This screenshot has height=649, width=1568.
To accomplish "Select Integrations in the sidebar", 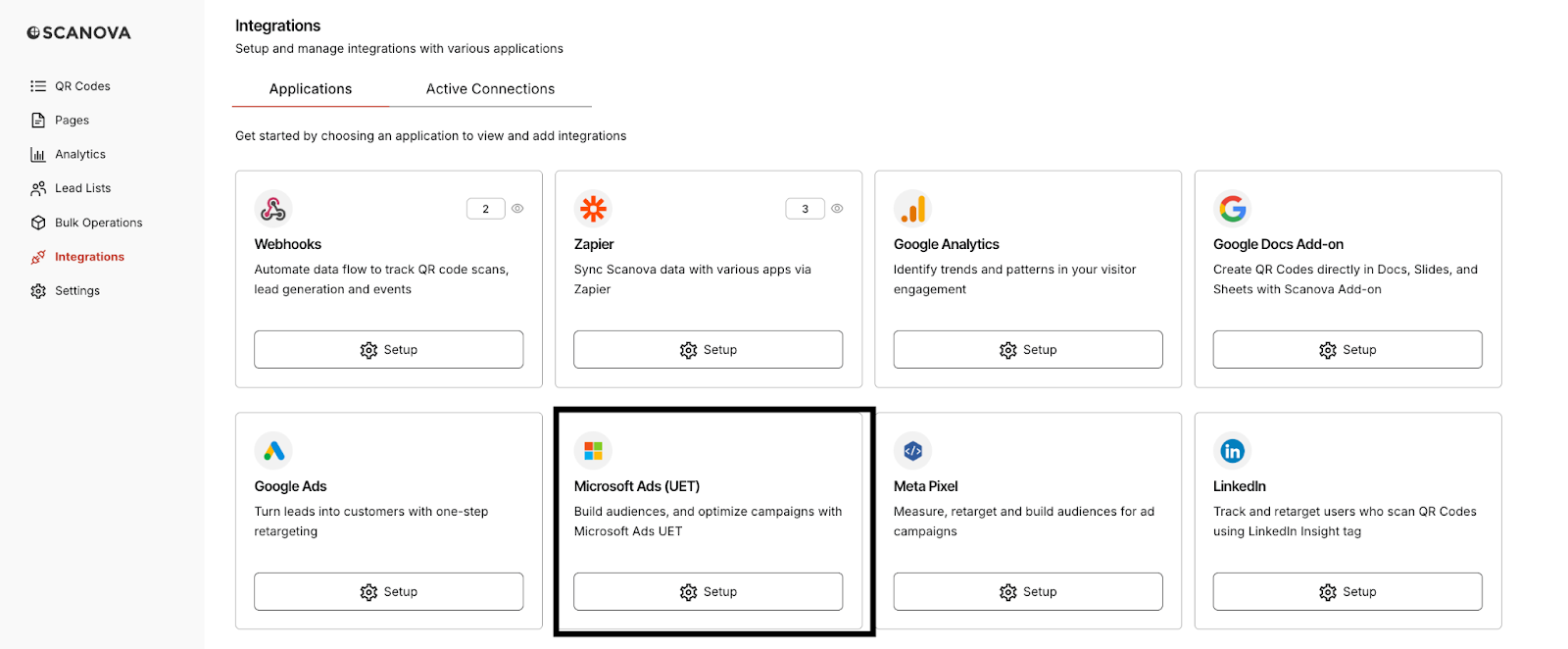I will 89,257.
